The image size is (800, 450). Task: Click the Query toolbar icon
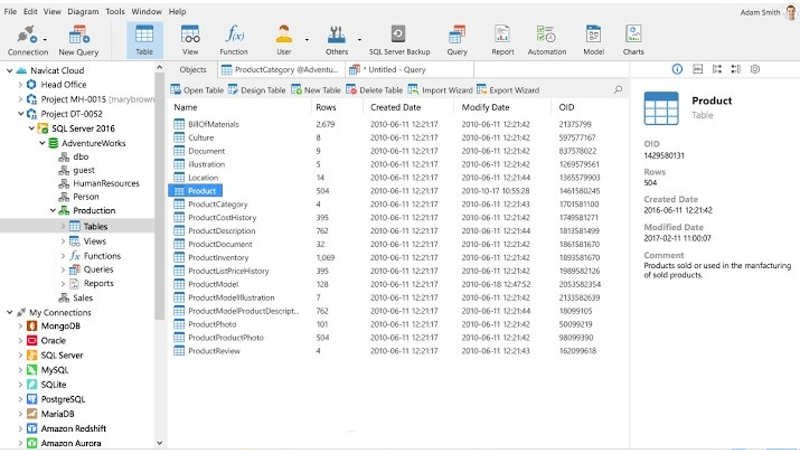(x=457, y=40)
